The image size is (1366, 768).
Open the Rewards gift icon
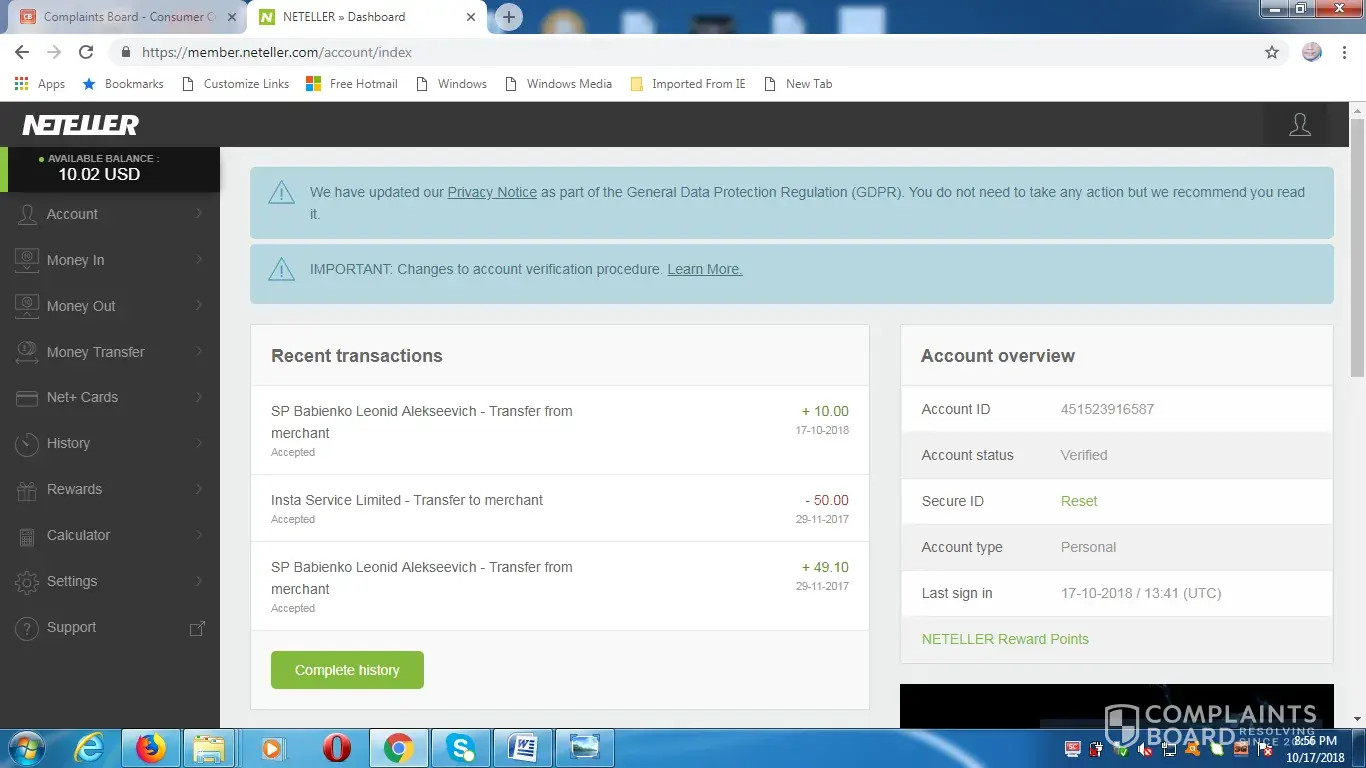point(28,489)
